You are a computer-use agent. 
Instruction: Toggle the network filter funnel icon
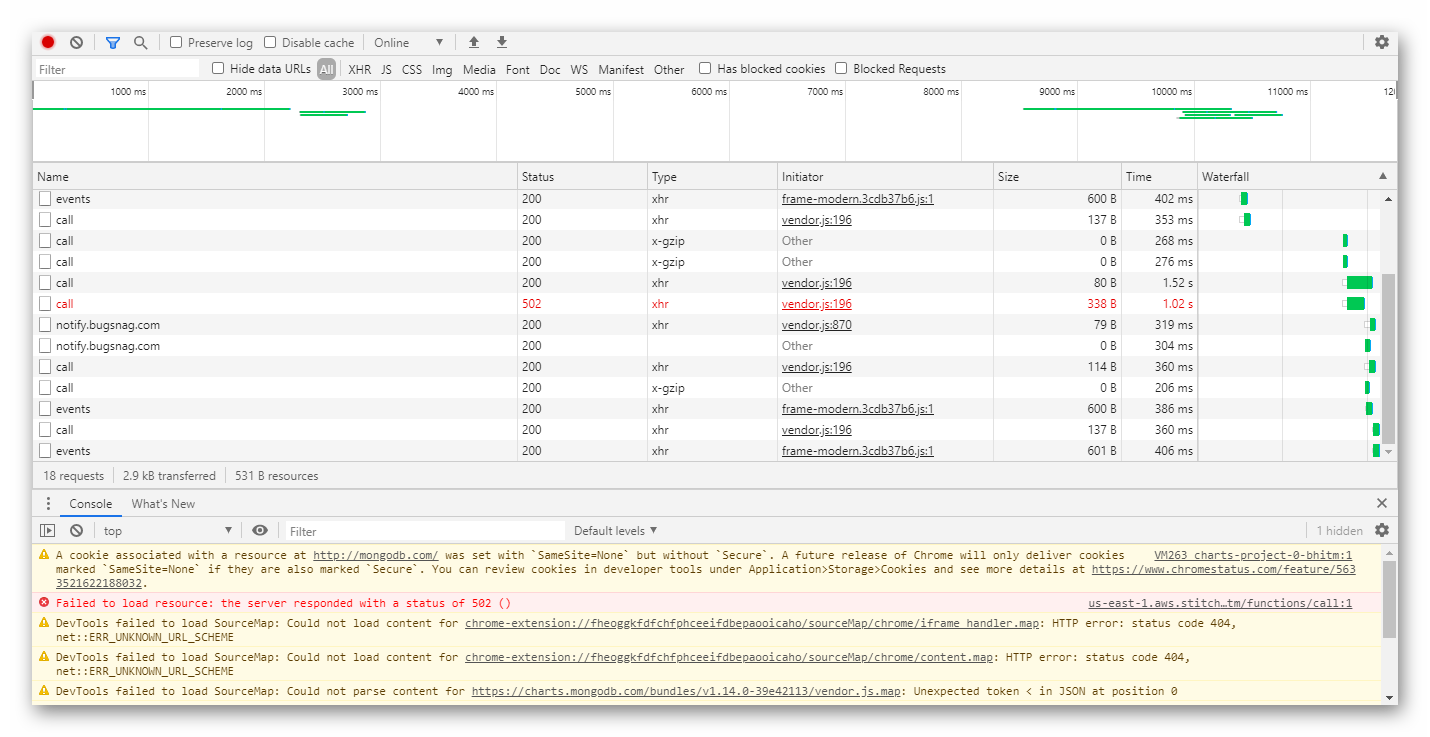tap(113, 43)
